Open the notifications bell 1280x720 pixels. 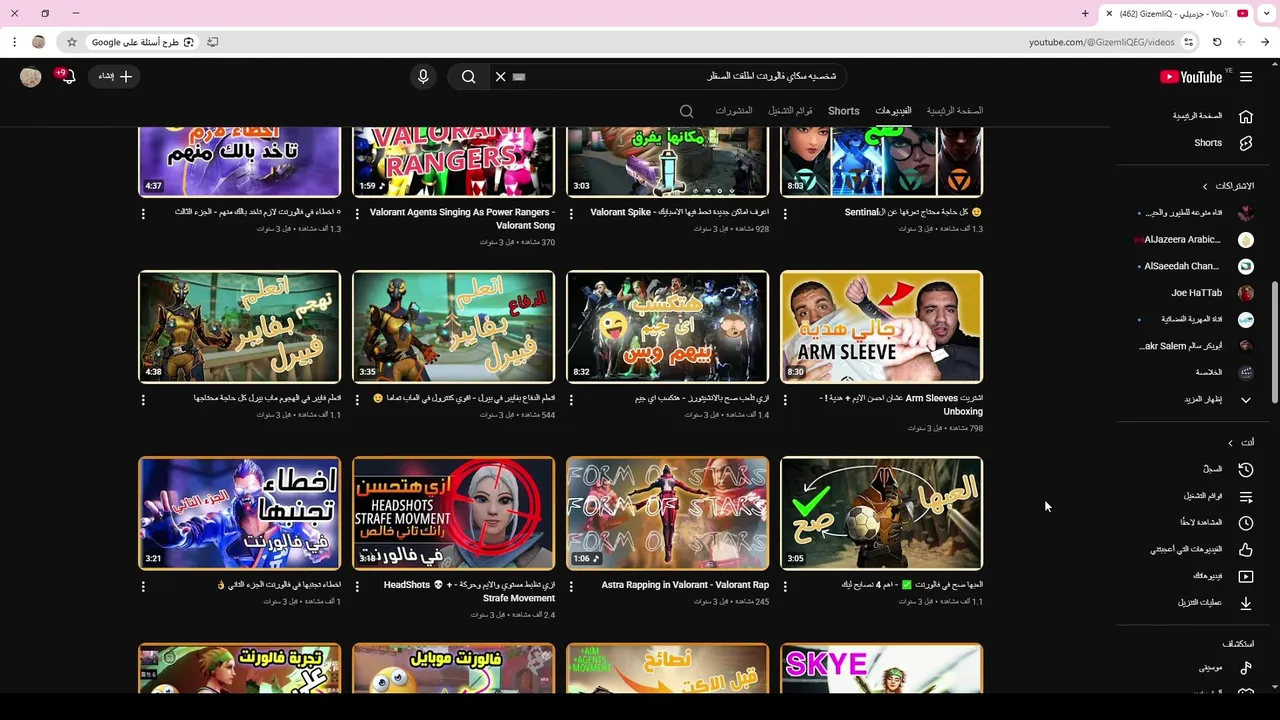coord(68,77)
